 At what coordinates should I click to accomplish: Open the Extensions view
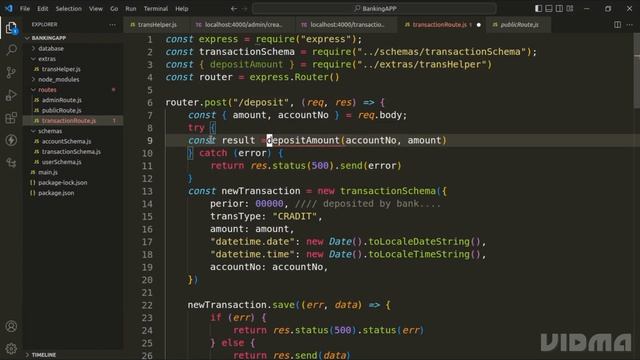pyautogui.click(x=11, y=118)
